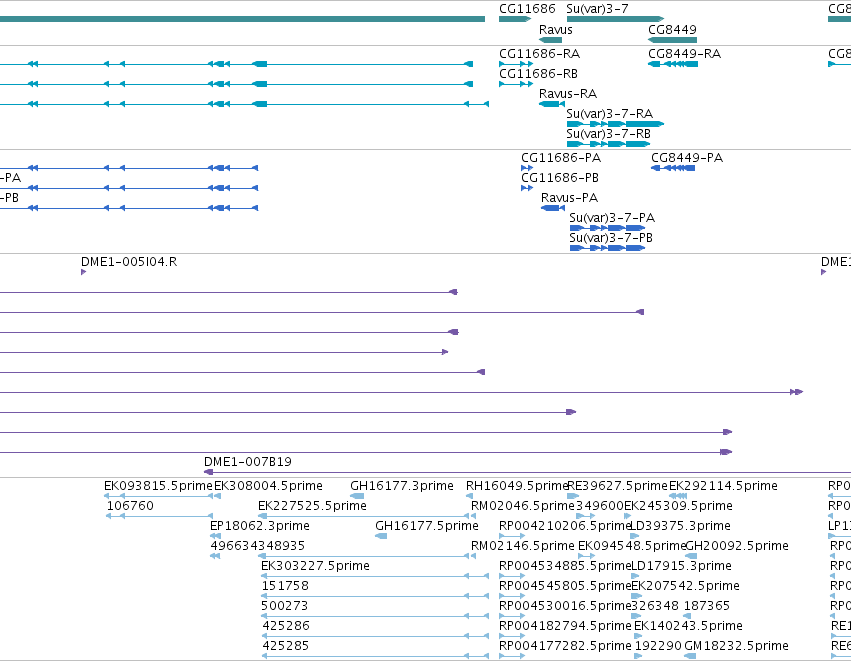Click the RP004534885.5prime label
This screenshot has height=661, width=851.
(565, 566)
